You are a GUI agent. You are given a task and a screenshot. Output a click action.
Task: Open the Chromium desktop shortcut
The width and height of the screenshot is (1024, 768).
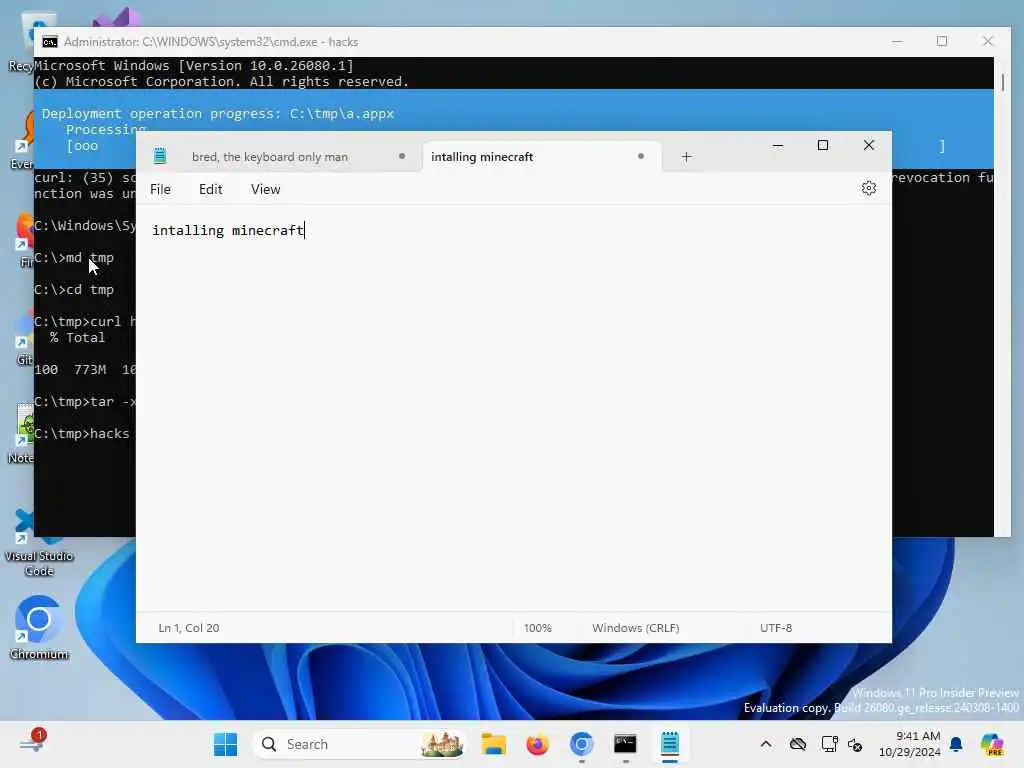tap(39, 627)
